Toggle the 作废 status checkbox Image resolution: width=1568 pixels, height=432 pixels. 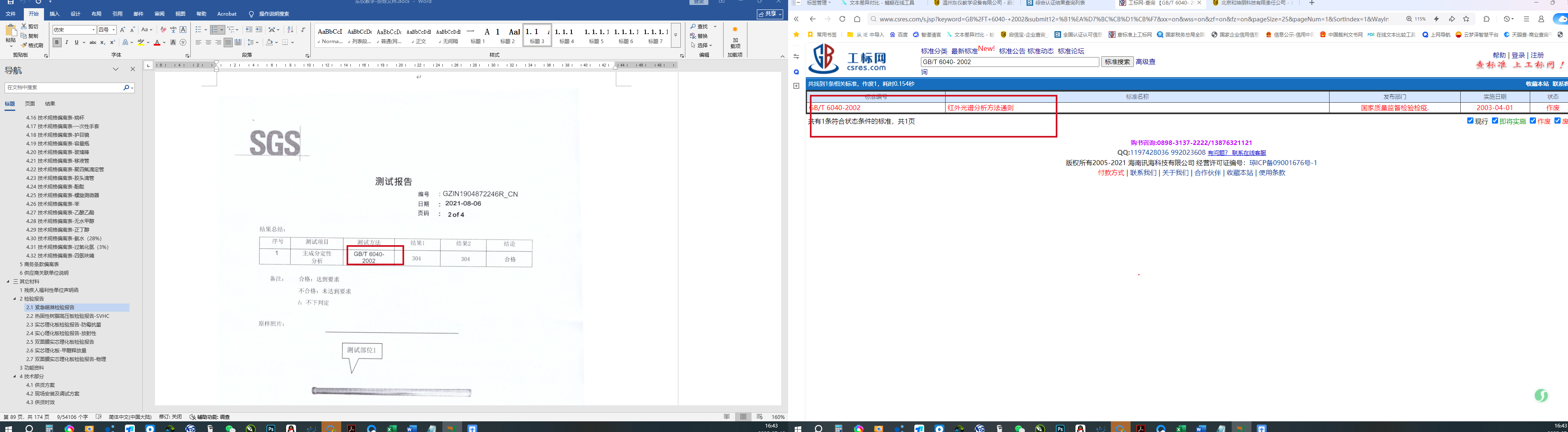coord(1533,121)
